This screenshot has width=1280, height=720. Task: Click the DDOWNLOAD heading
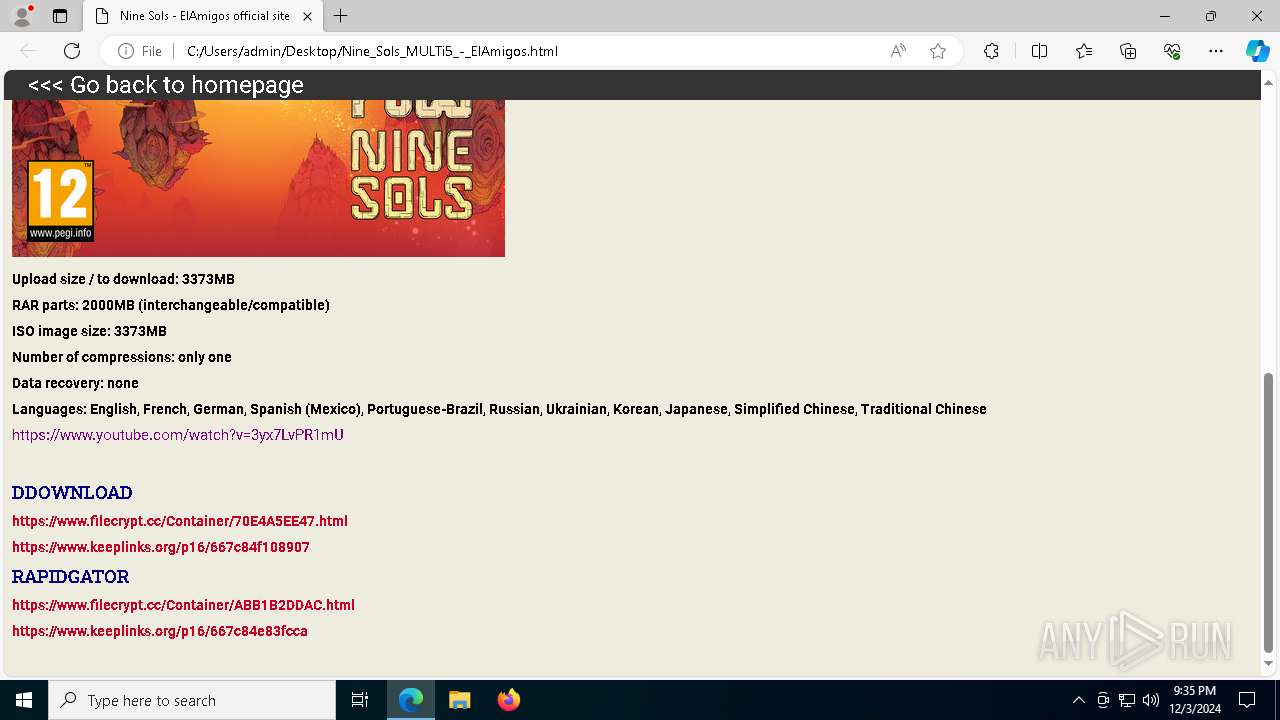pyautogui.click(x=72, y=493)
